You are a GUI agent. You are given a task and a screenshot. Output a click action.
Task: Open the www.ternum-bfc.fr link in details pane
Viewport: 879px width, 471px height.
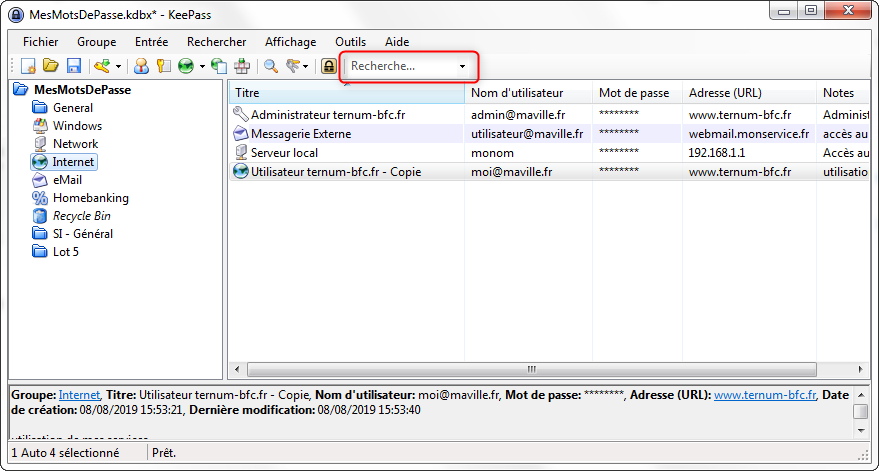(765, 395)
